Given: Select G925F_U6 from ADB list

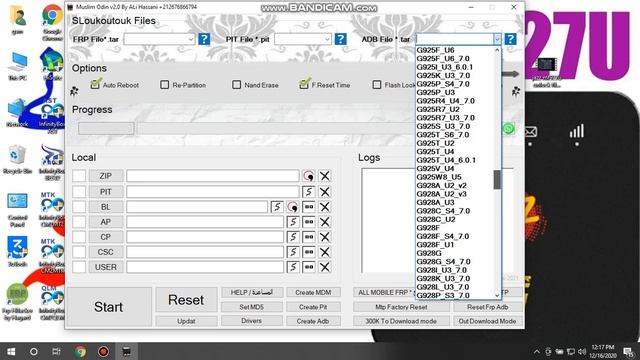Looking at the screenshot, I should [435, 50].
